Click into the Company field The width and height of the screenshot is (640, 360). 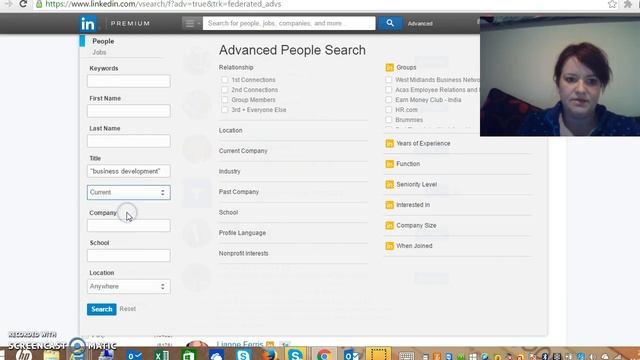tap(129, 226)
